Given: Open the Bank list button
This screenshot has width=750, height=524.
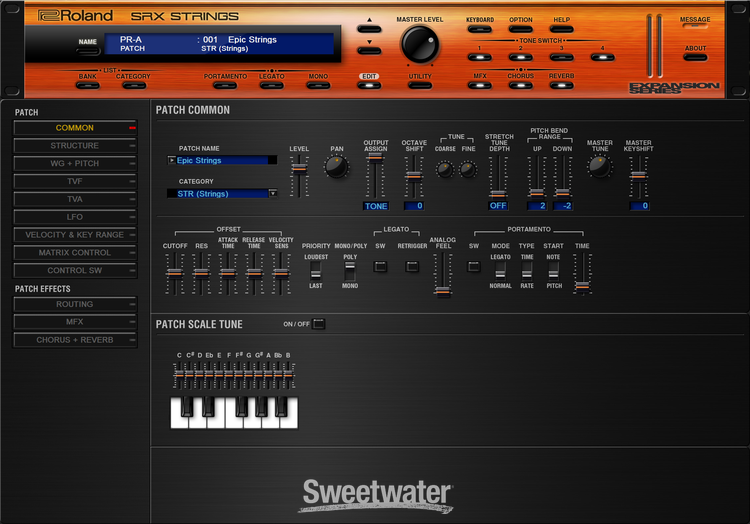Looking at the screenshot, I should pos(88,85).
